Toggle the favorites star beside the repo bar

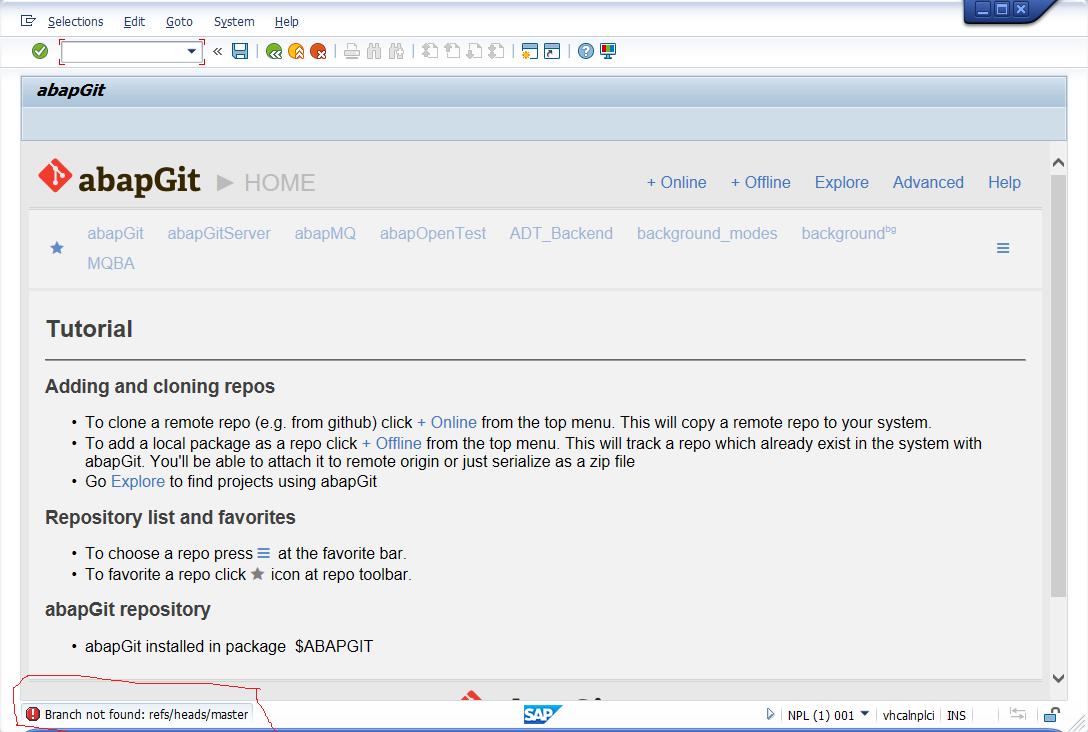57,247
